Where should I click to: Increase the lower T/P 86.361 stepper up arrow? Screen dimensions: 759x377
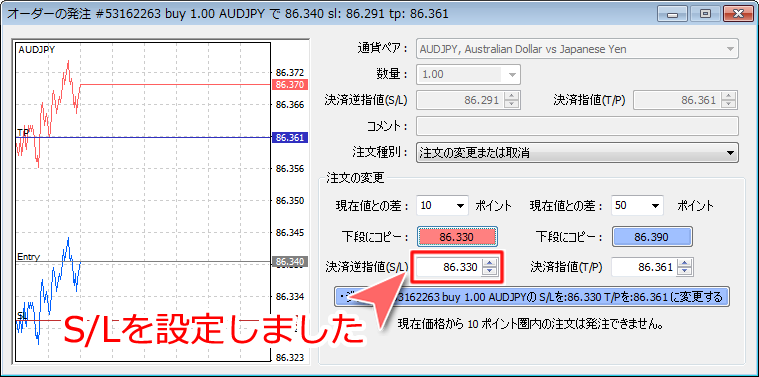[684, 262]
